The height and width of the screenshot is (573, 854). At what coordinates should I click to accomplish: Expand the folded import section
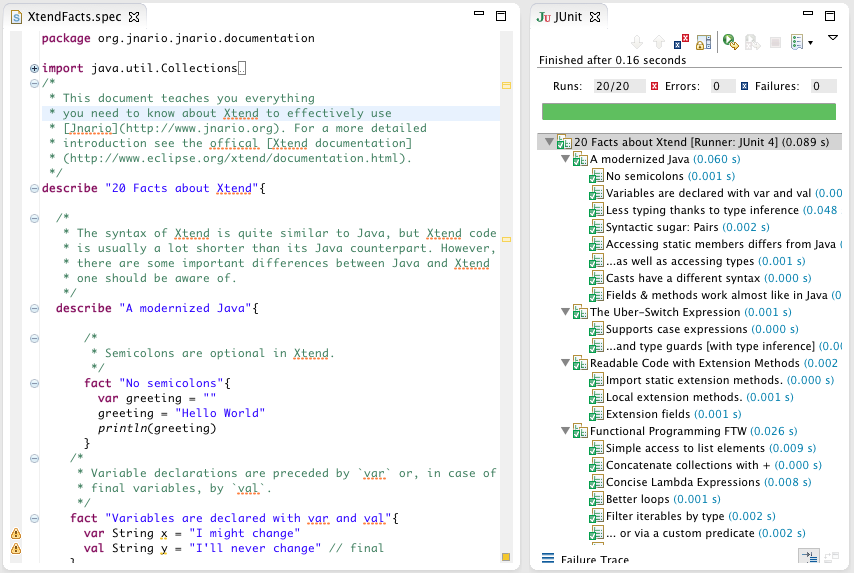[x=34, y=68]
